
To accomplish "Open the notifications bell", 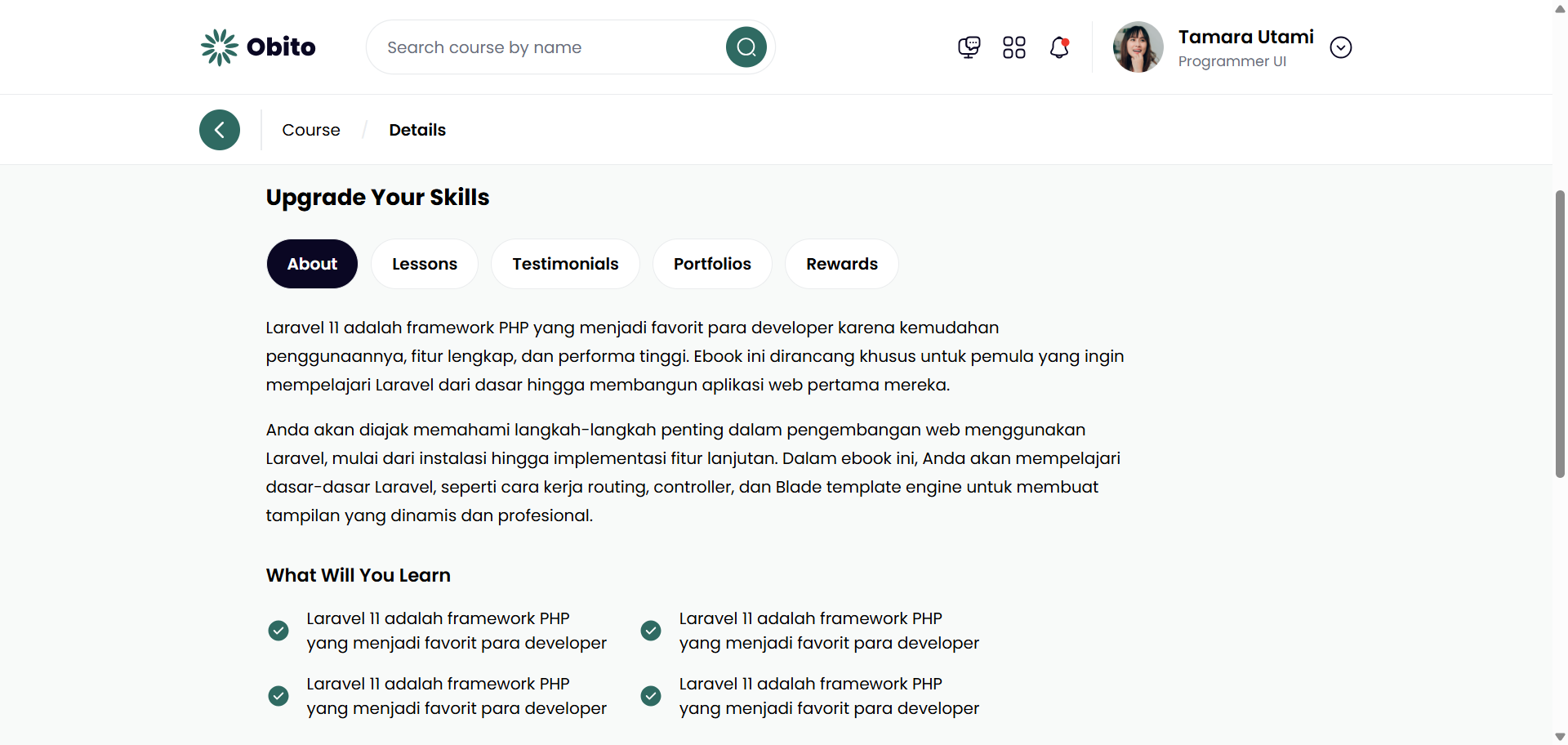I will click(1059, 47).
